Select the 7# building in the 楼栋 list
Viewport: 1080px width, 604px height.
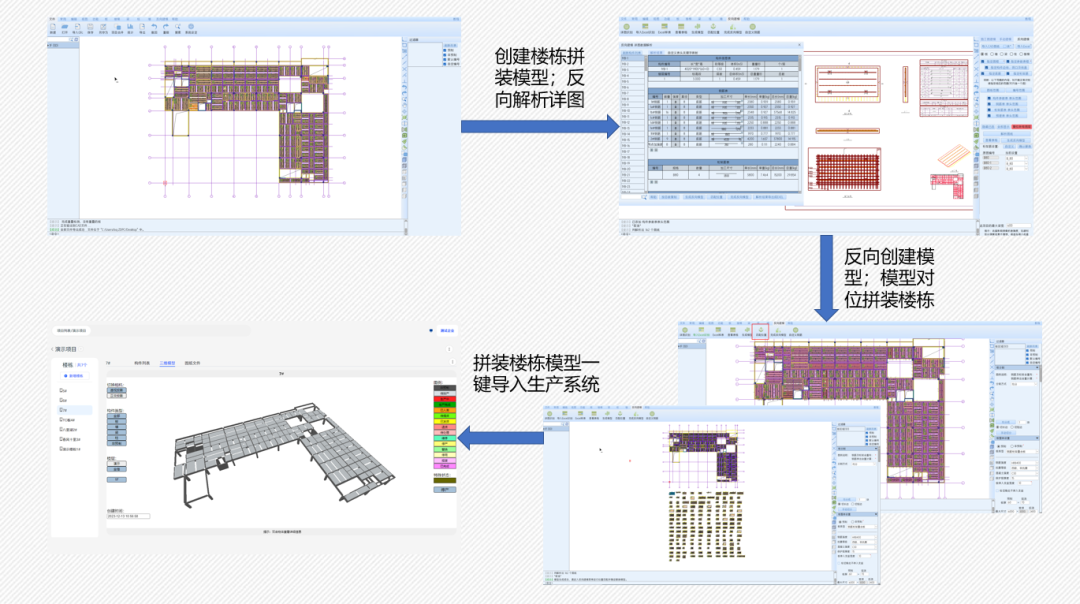64,410
